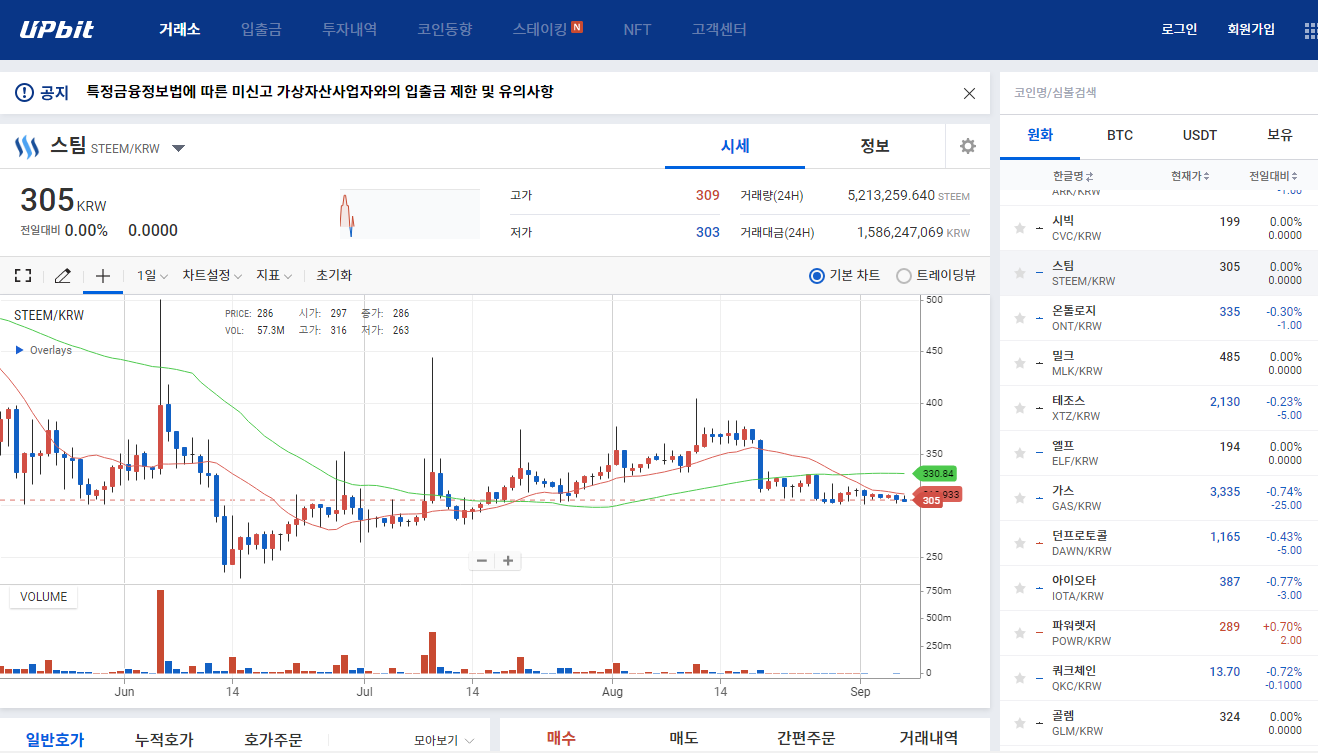Viewport: 1318px width, 753px height.
Task: Open the apps grid menu icon
Action: pos(1310,30)
